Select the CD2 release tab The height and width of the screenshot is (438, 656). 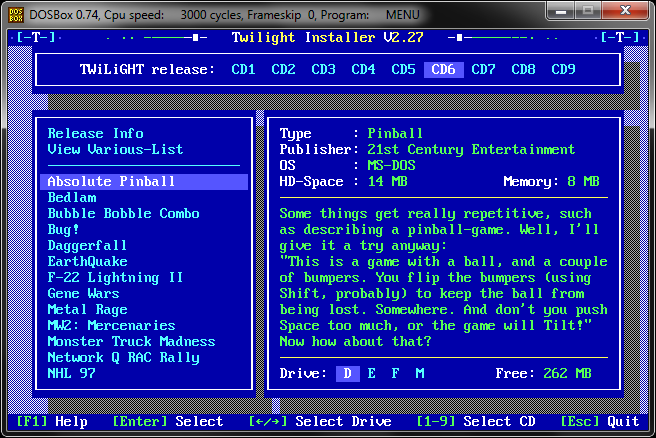tap(283, 69)
